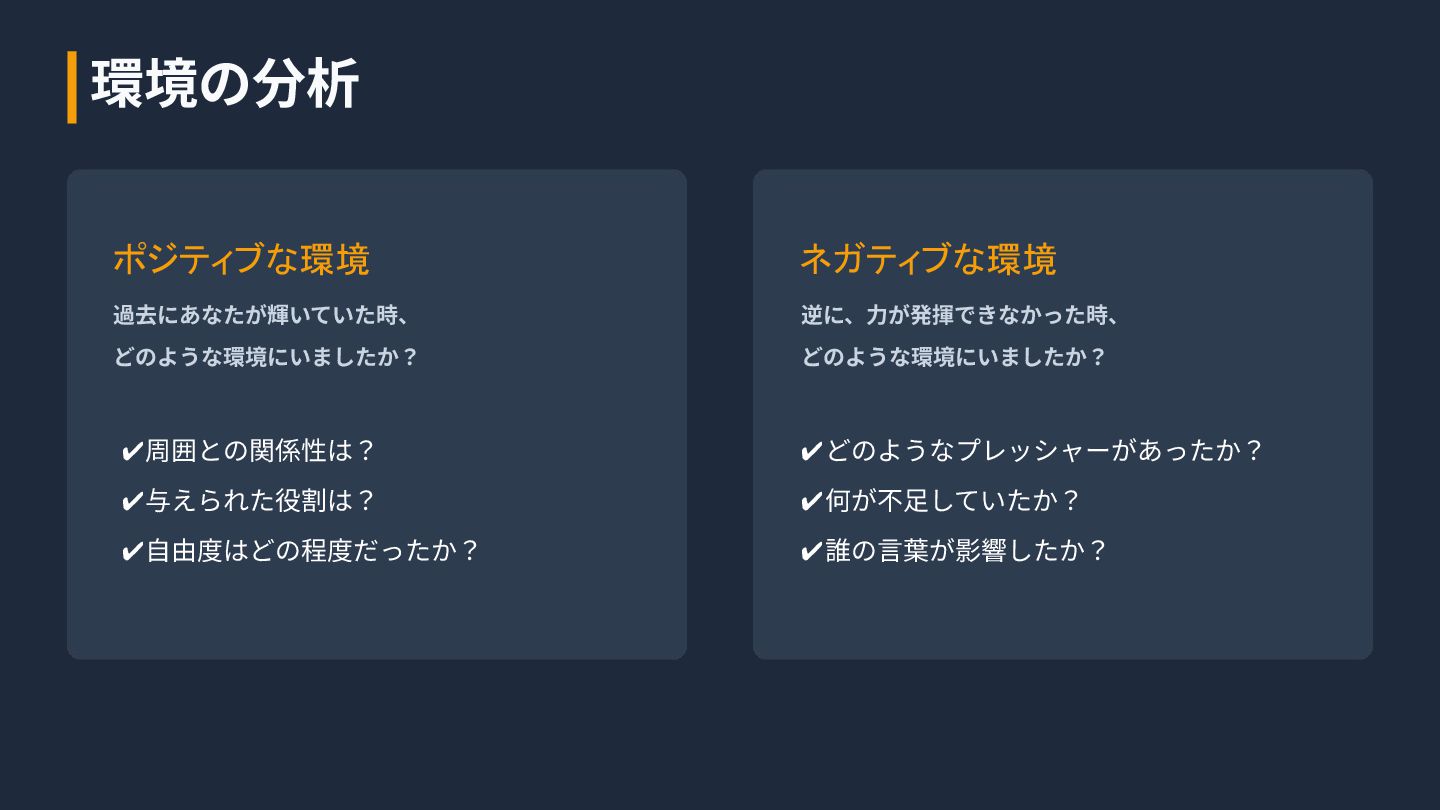Click the checkmark before 与えられた役割は？
Viewport: 1440px width, 810px height.
tap(132, 502)
